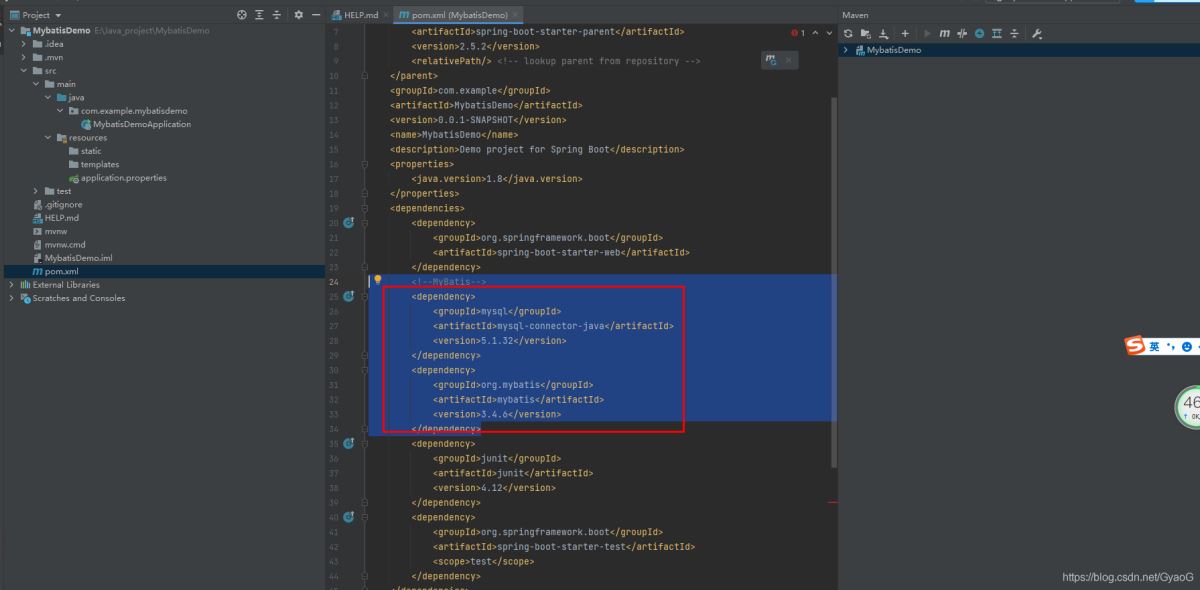Open Maven settings with the wrench icon
Image resolution: width=1200 pixels, height=590 pixels.
pos(1038,33)
